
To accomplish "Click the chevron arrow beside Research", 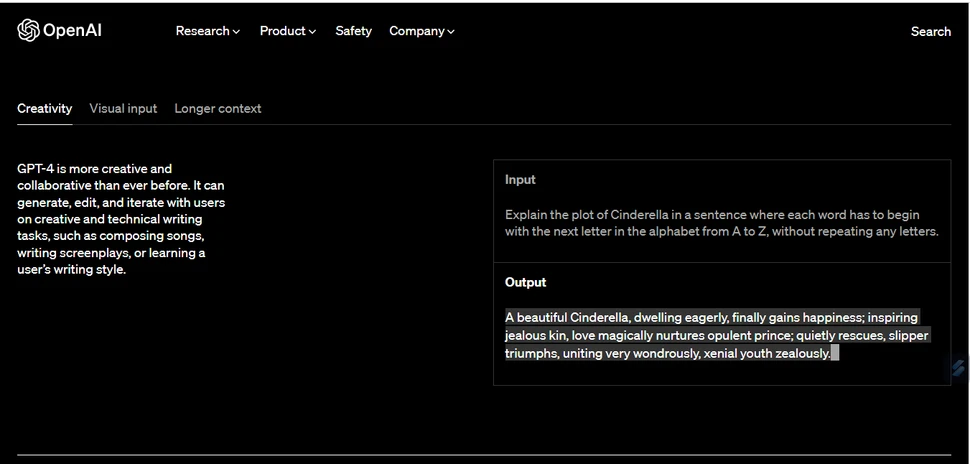I will (x=237, y=32).
